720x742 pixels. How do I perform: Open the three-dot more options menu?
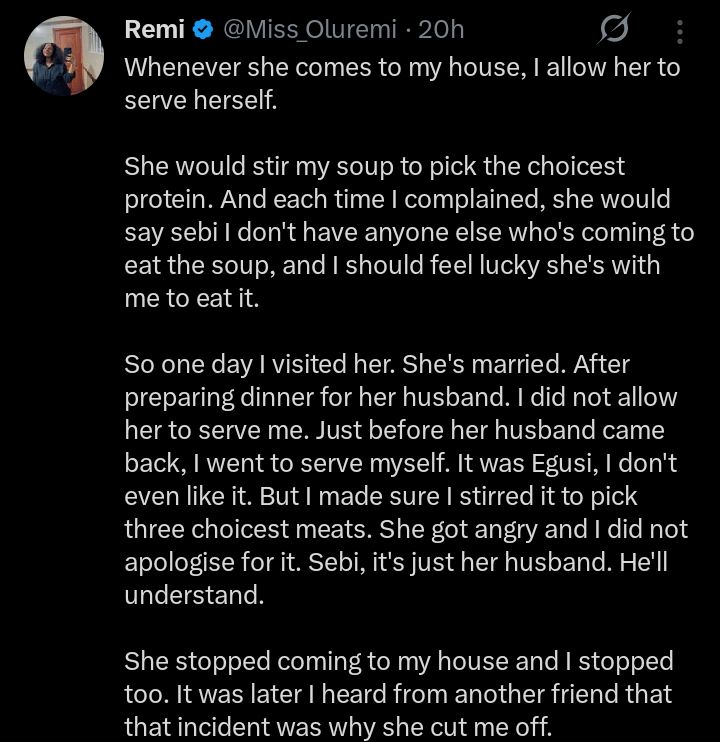tap(680, 32)
